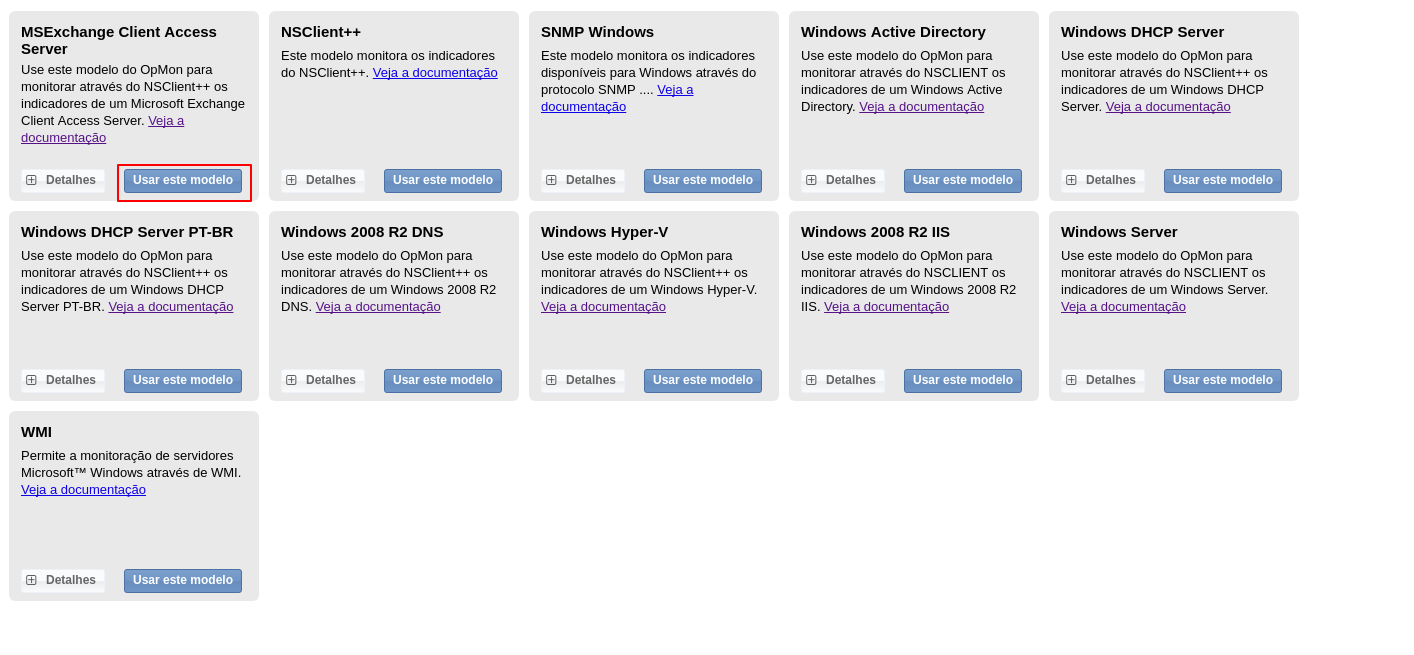Click the Windows Server card title
Screen dimensions: 1414x655
tap(1119, 232)
